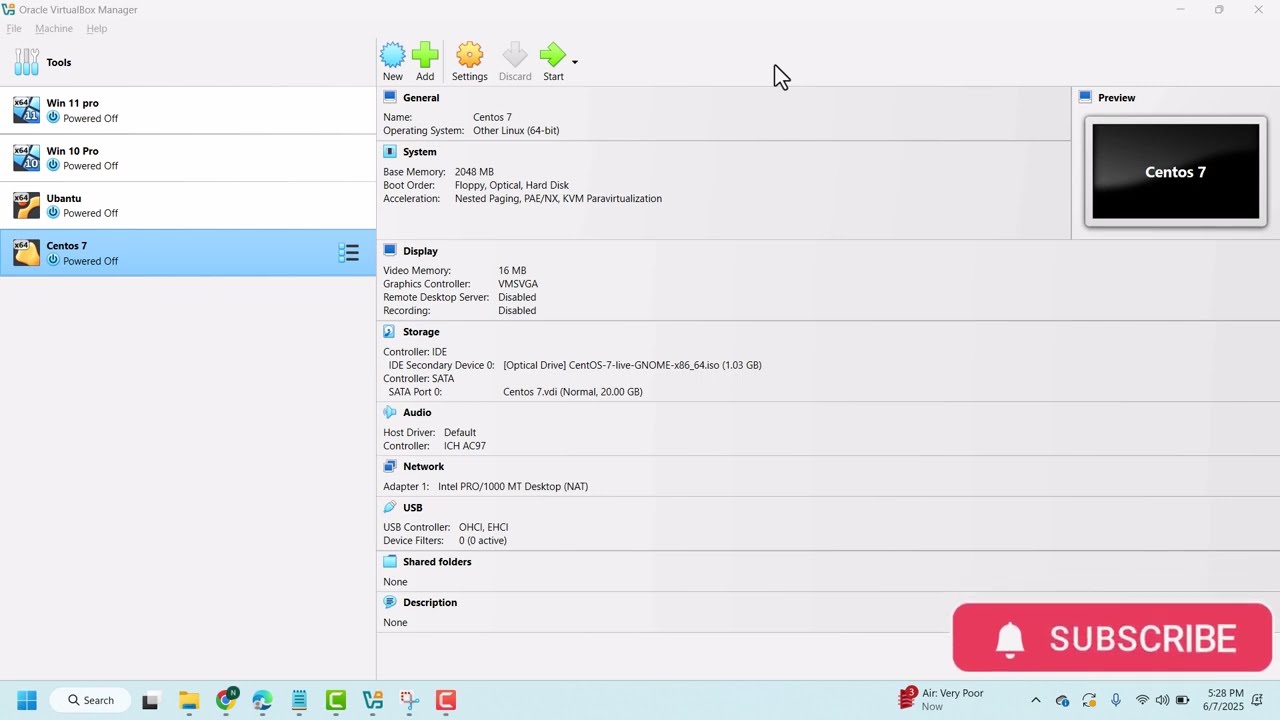This screenshot has width=1280, height=720.
Task: Click the Network section header
Action: (423, 467)
